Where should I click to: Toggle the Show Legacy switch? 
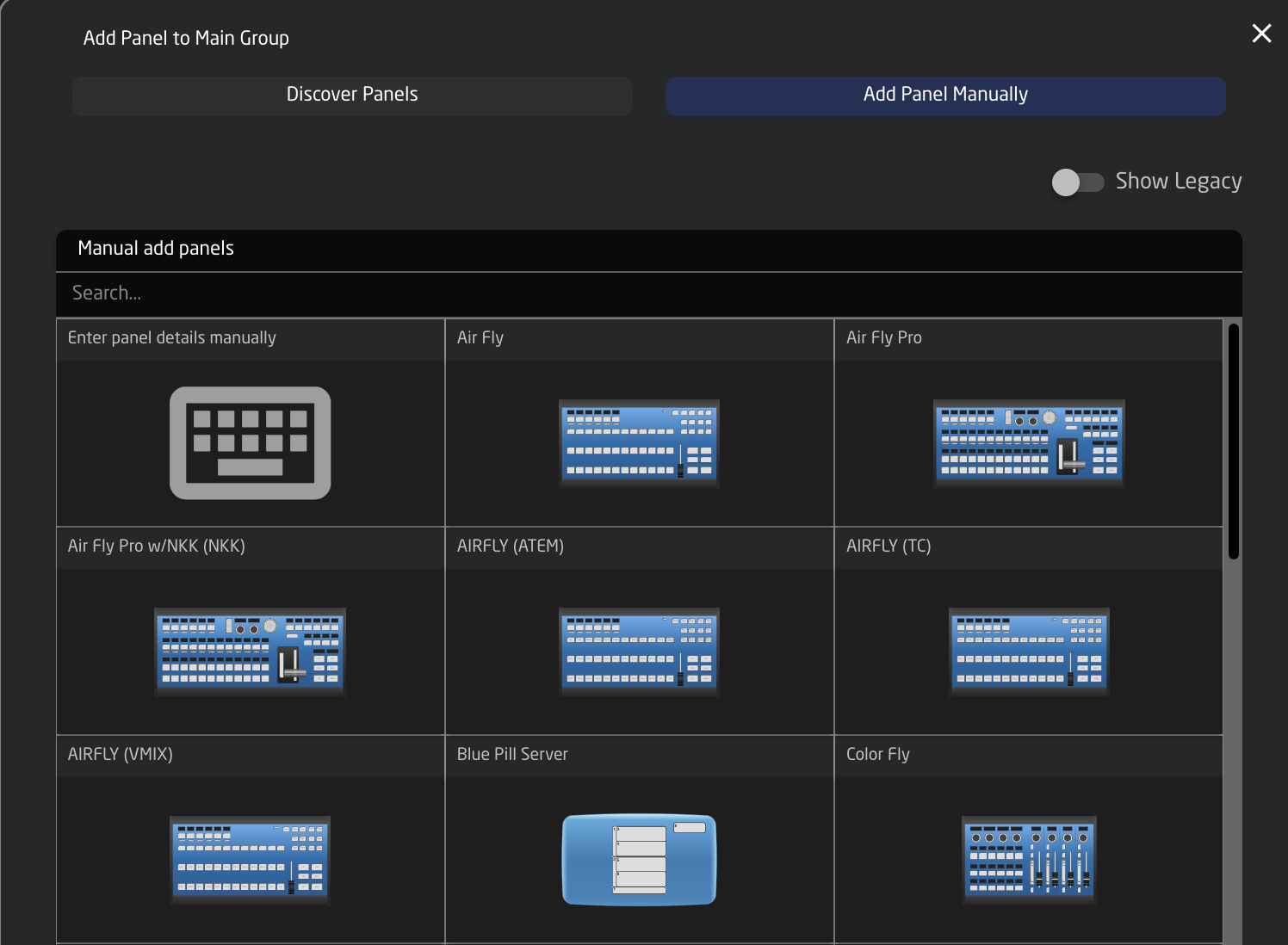[x=1077, y=182]
